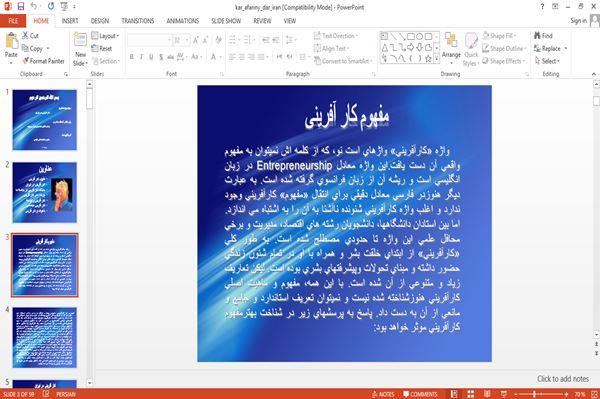Image resolution: width=600 pixels, height=399 pixels.
Task: Click the Redo button in quick access toolbar
Action: 51,7
